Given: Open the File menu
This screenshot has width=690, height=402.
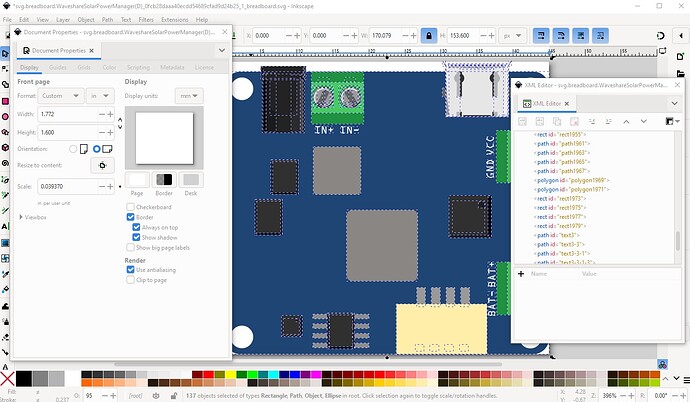Looking at the screenshot, I should pyautogui.click(x=7, y=20).
